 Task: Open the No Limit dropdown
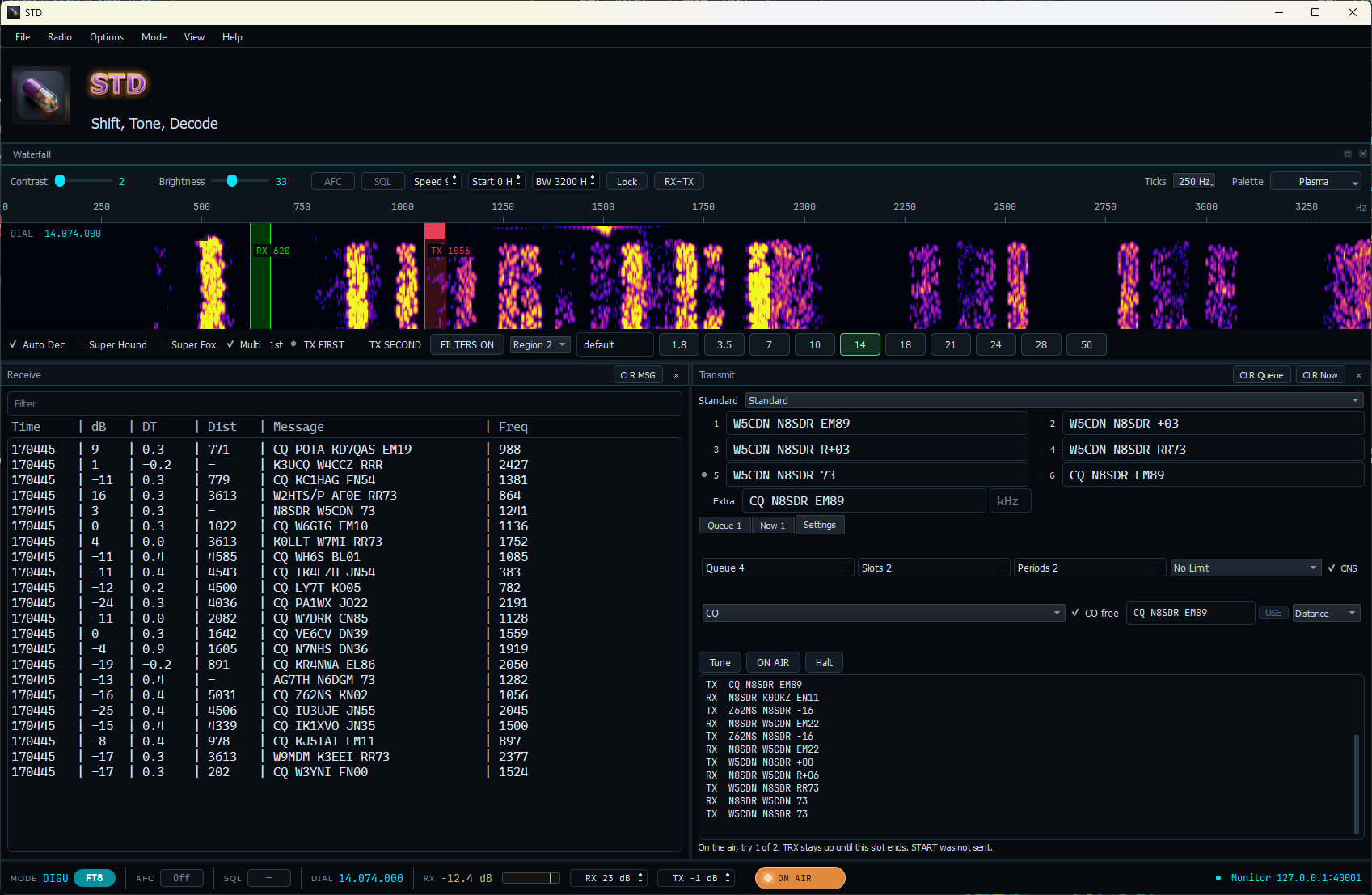pyautogui.click(x=1246, y=568)
